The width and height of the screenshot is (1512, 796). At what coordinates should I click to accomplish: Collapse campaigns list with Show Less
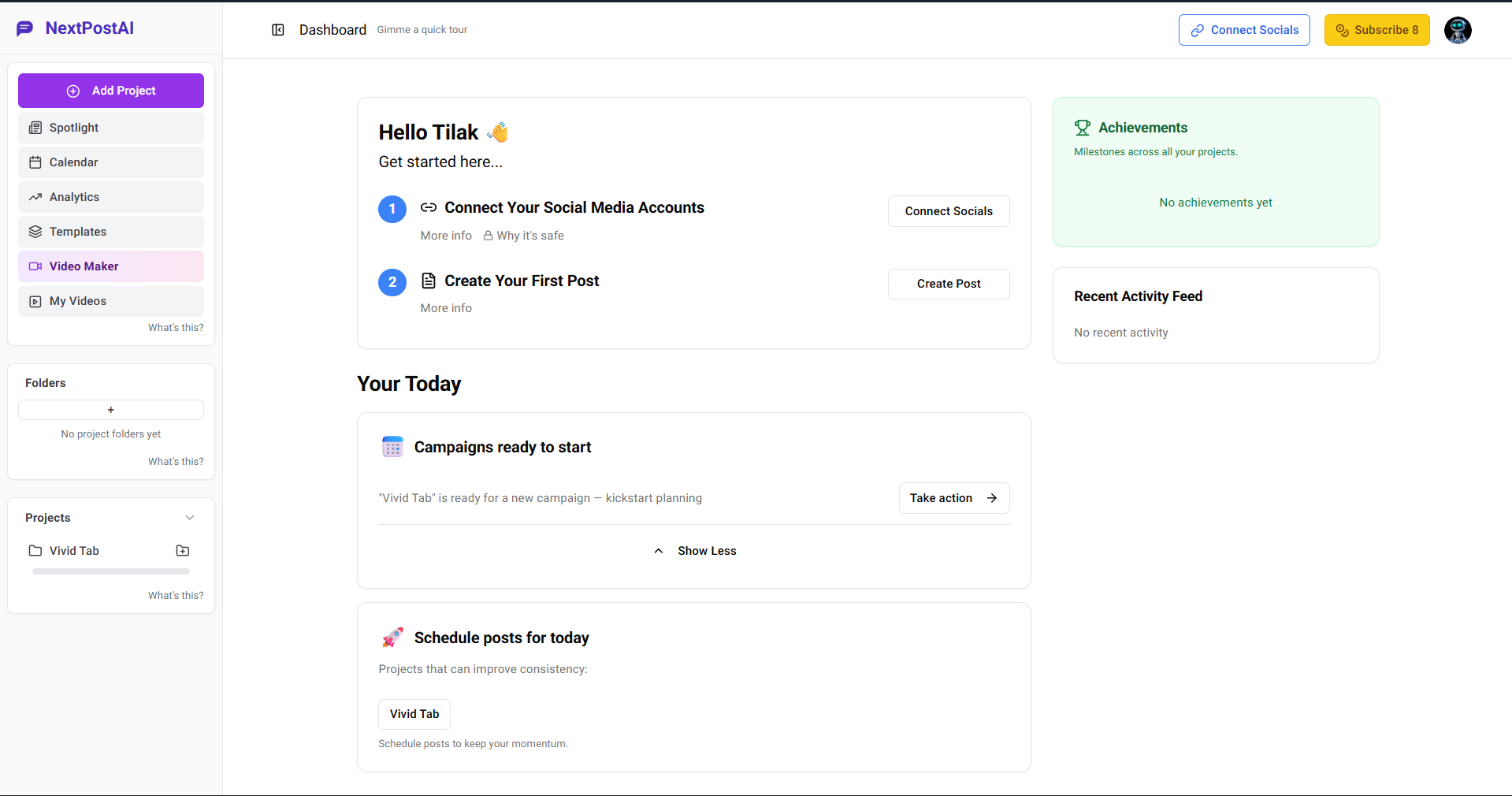point(694,551)
